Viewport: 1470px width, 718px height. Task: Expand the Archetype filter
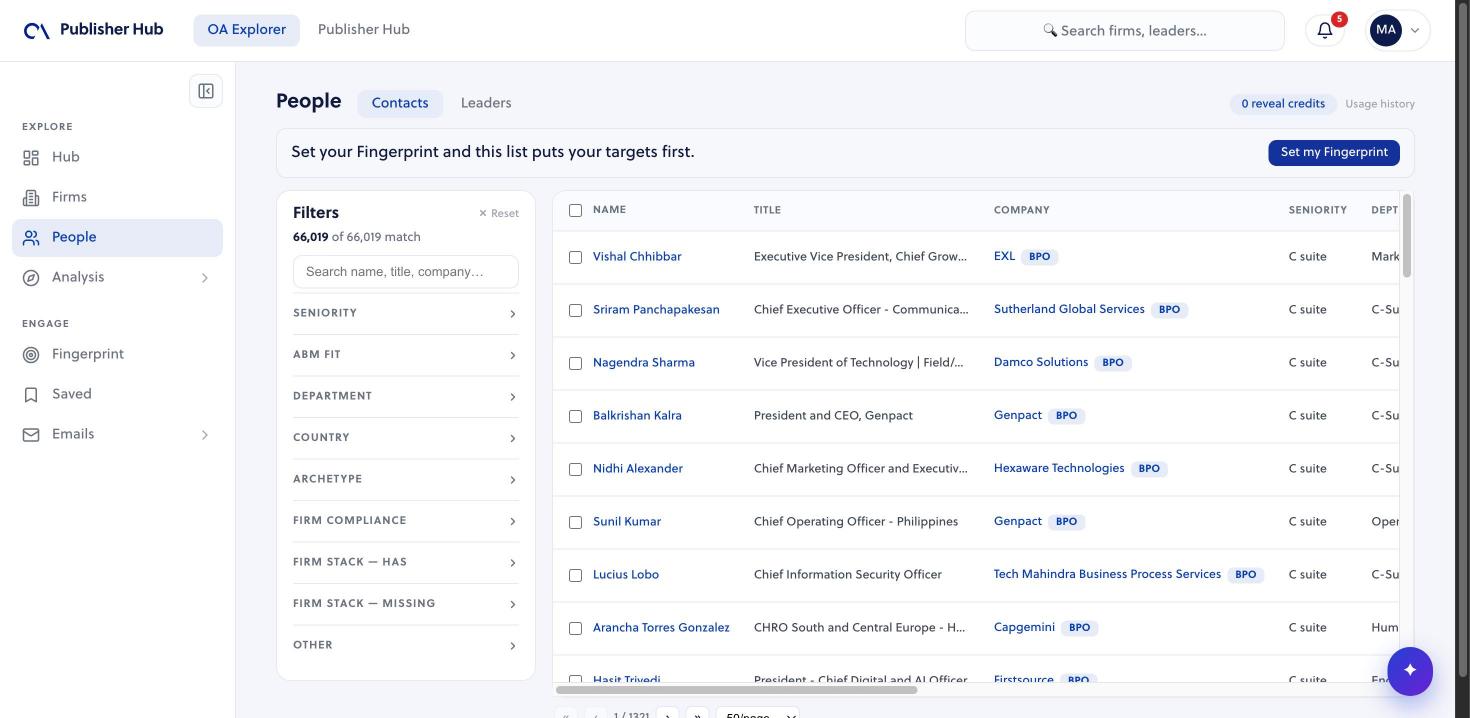[405, 479]
